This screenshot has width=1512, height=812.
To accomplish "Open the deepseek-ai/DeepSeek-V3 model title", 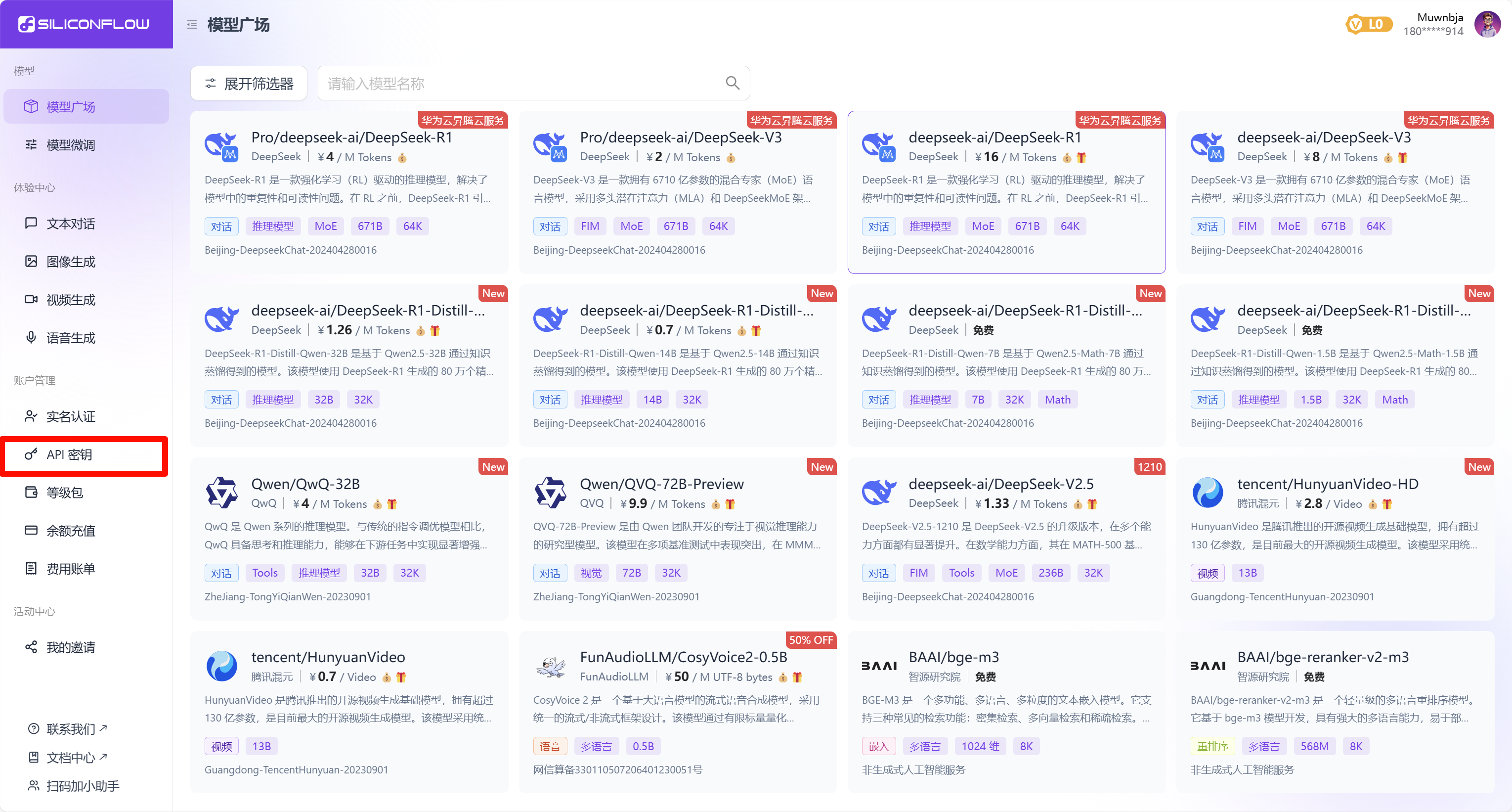I will coord(1324,137).
